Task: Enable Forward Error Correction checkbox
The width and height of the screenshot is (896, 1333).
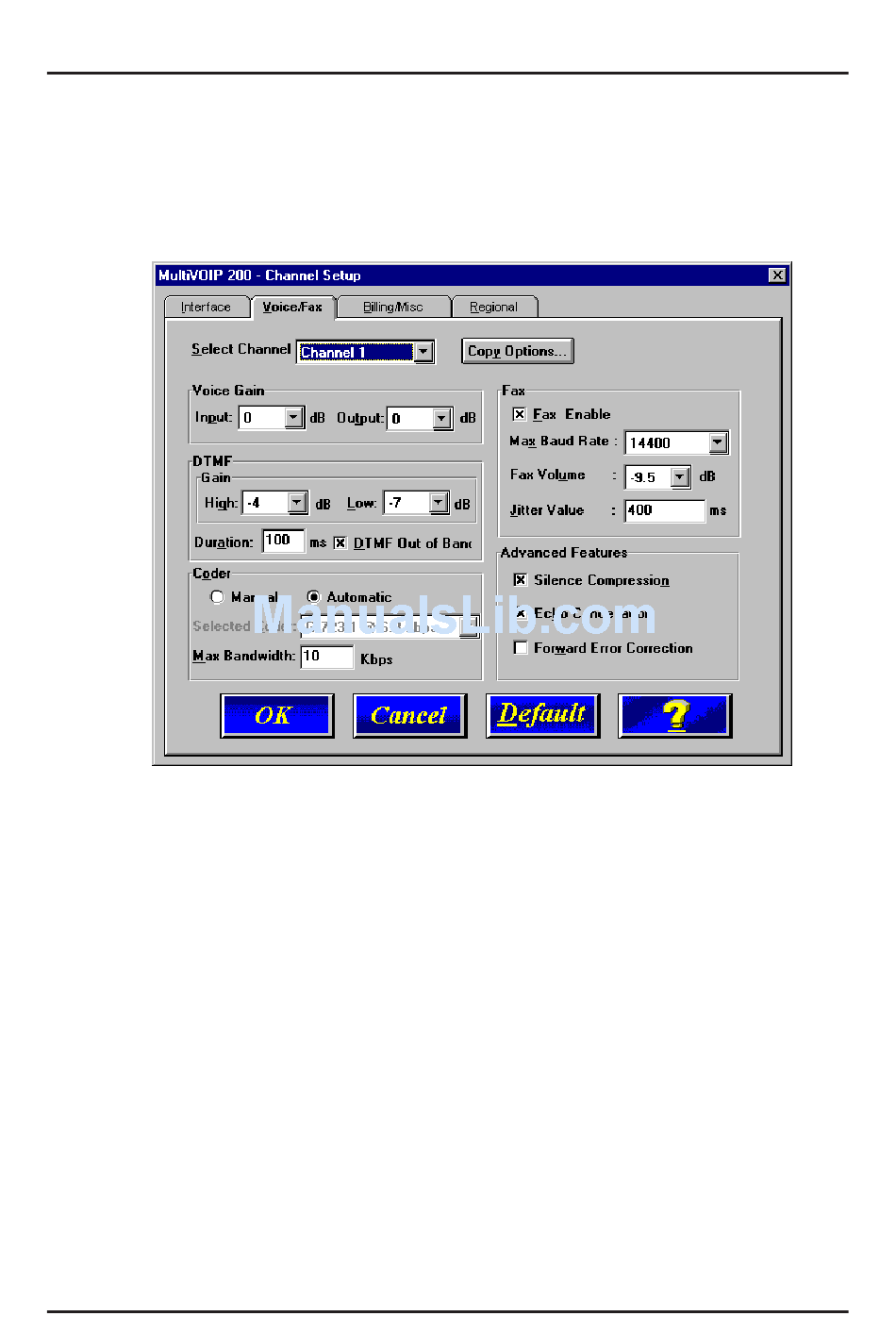Action: pos(520,647)
